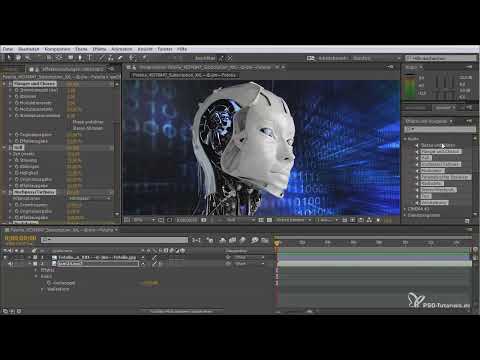Expand Effekte group under layer 2
Screen dimensions: 480x360
pos(36,270)
